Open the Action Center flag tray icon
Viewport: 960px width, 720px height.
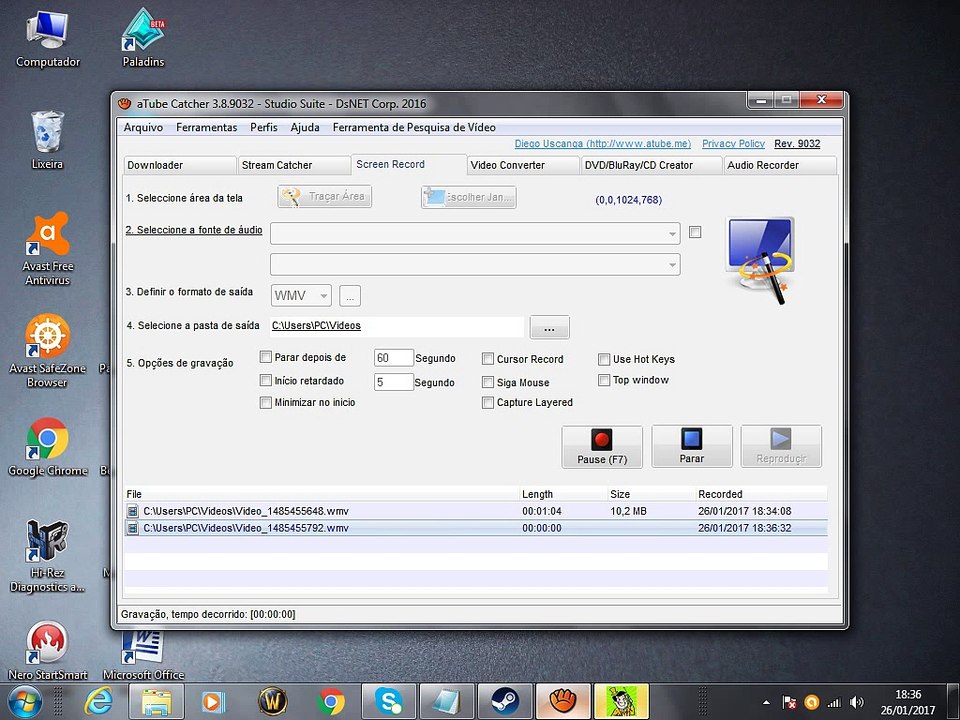click(790, 703)
